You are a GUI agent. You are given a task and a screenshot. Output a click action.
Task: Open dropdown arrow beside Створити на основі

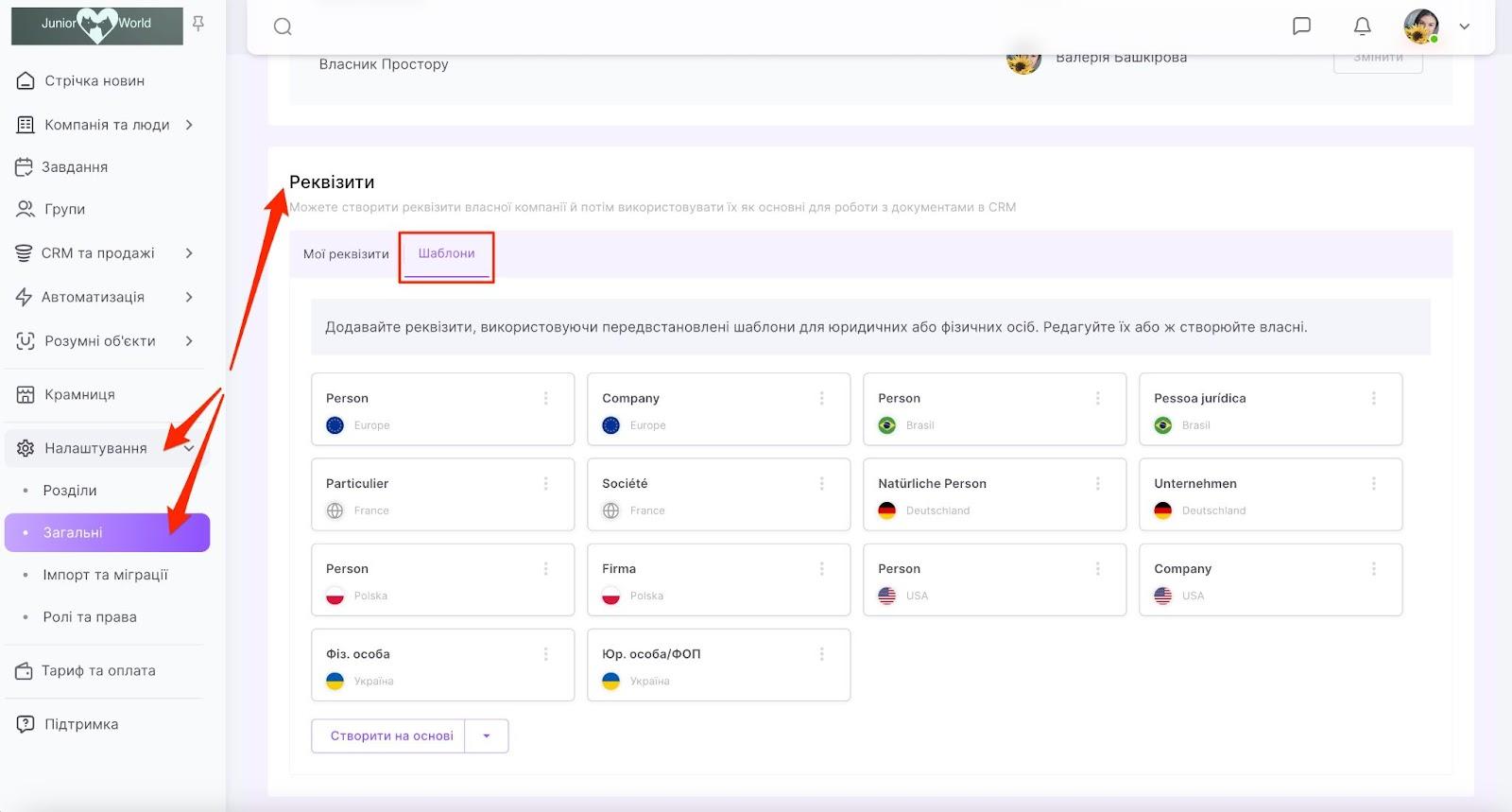point(487,736)
